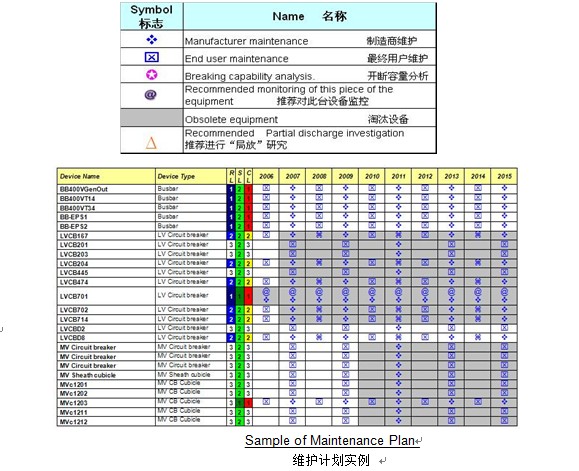This screenshot has height=471, width=579.
Task: Click LVCB714 manufacturer icon under 2013
Action: [x=451, y=319]
